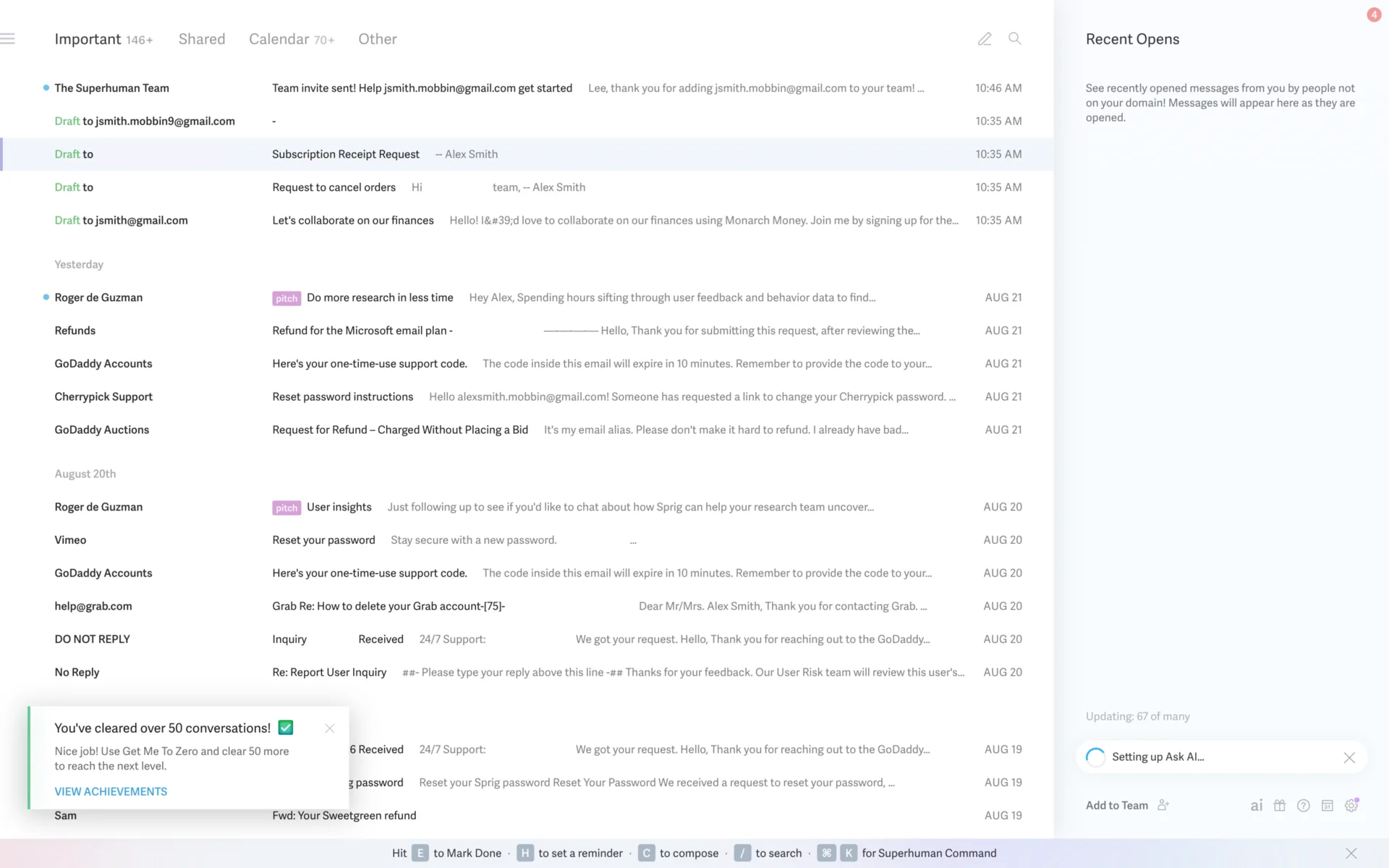Image resolution: width=1389 pixels, height=868 pixels.
Task: Close the keyboard shortcuts hint bar
Action: point(1351,854)
